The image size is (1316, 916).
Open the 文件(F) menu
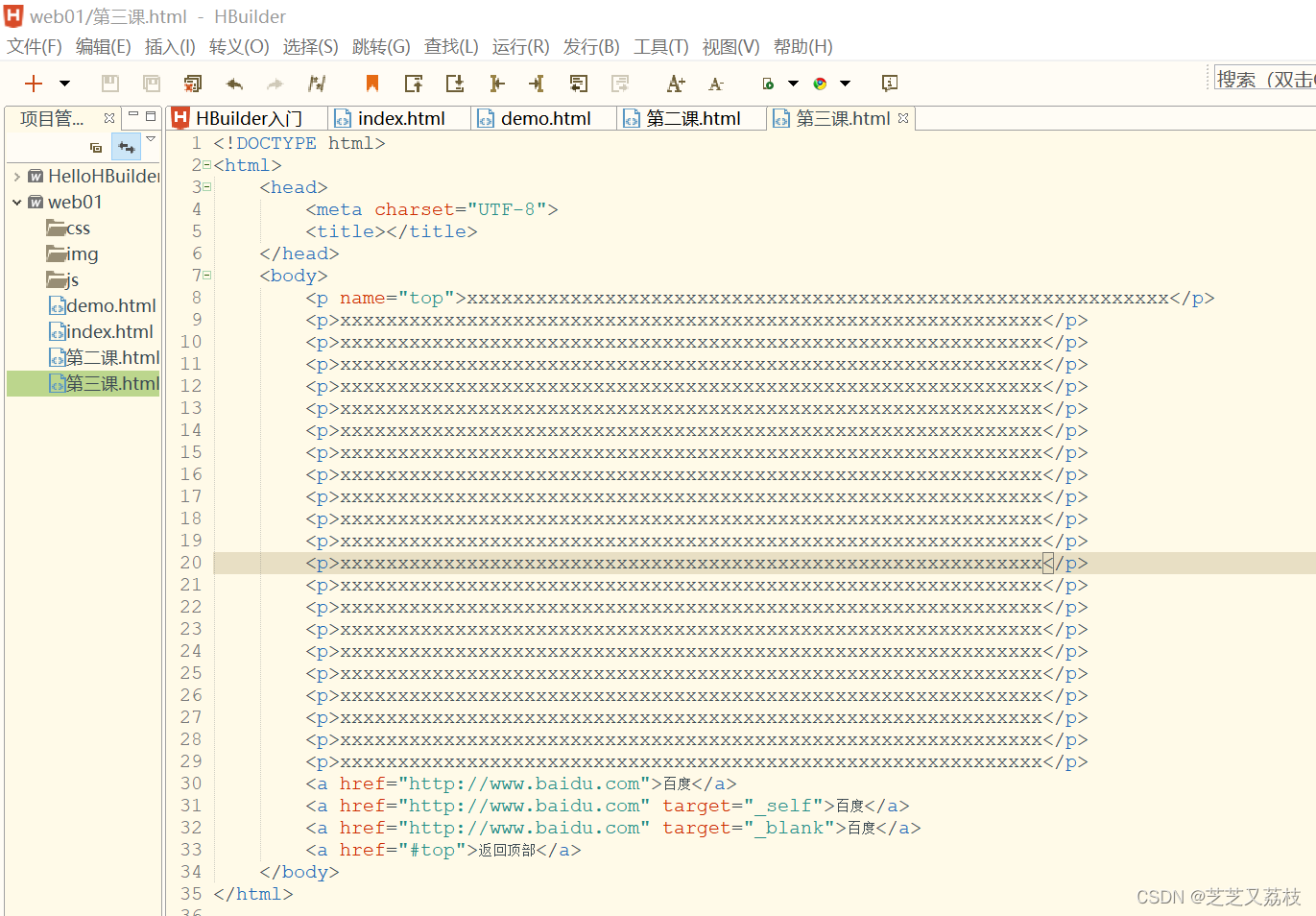point(35,46)
